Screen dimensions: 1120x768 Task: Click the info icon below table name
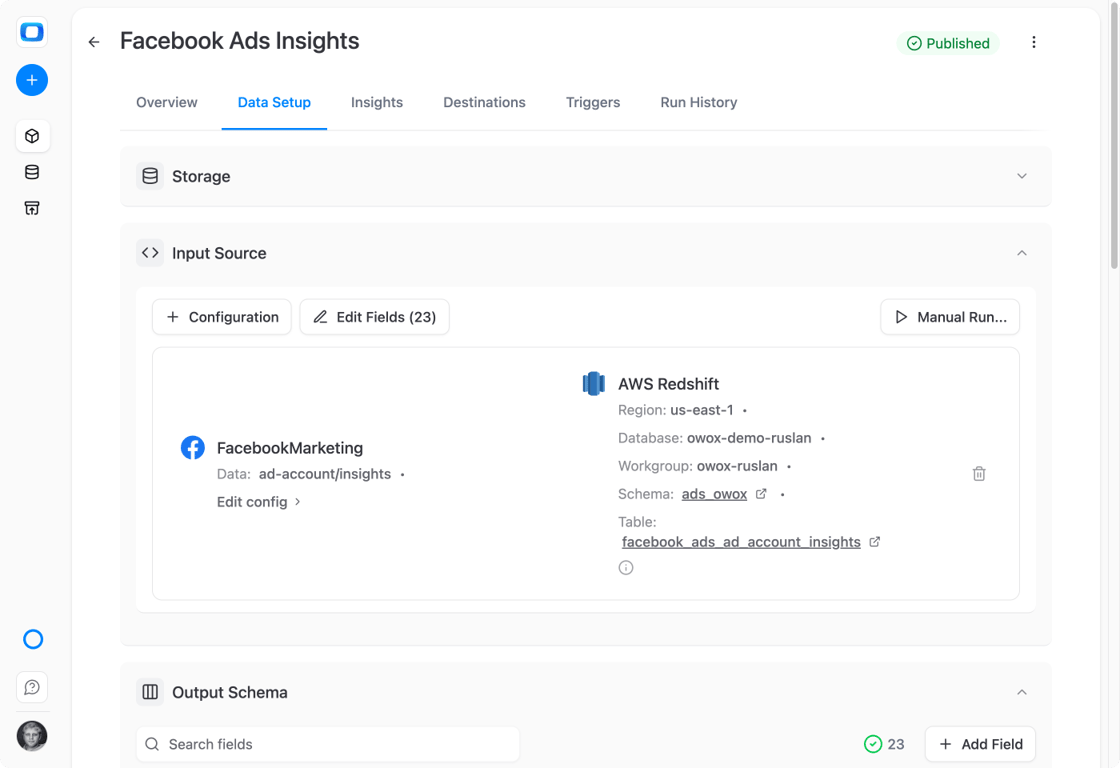pyautogui.click(x=626, y=568)
